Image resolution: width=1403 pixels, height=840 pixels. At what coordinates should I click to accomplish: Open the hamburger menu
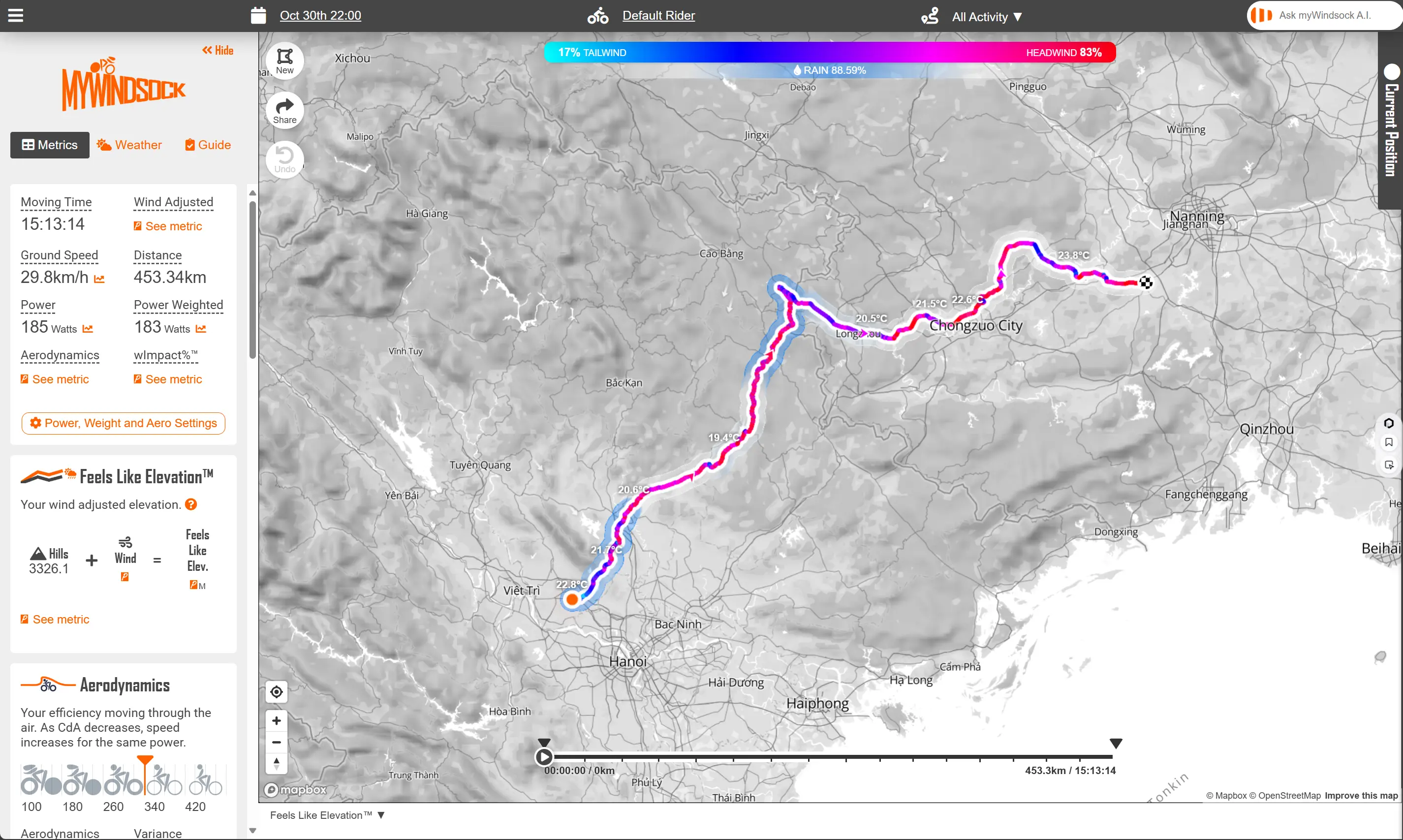pos(16,16)
